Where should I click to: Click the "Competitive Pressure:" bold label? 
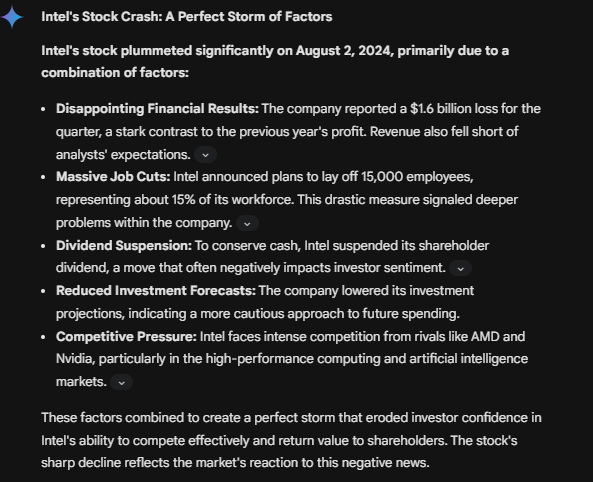126,336
